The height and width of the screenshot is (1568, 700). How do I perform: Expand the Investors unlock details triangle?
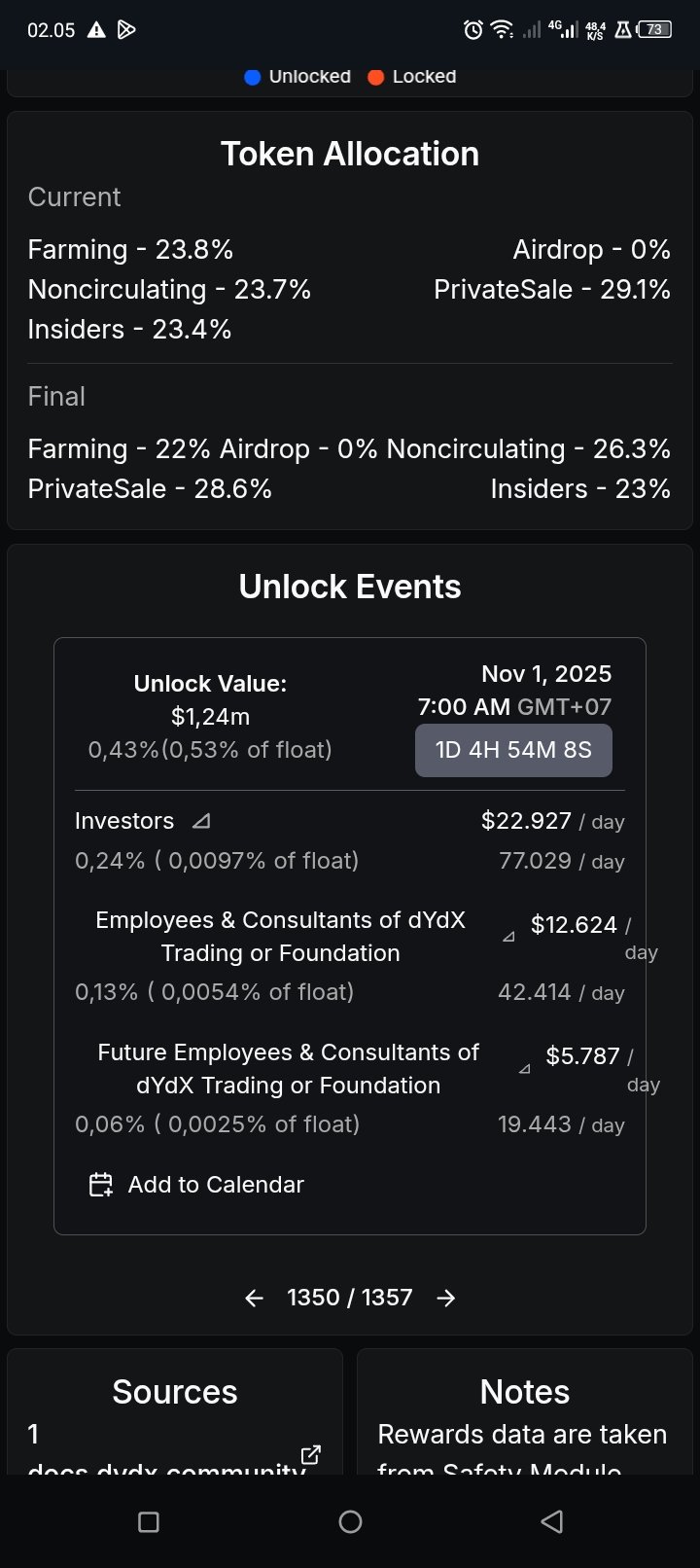point(201,821)
